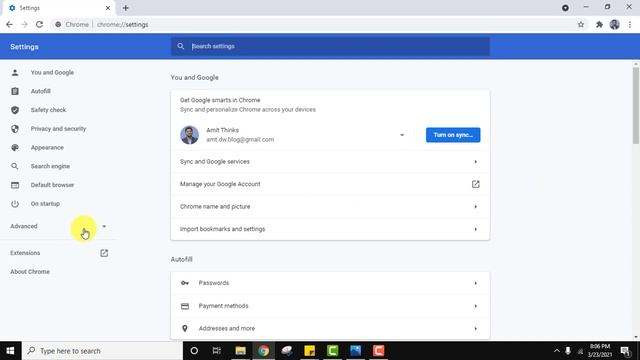Click the Passwords key icon

[185, 283]
